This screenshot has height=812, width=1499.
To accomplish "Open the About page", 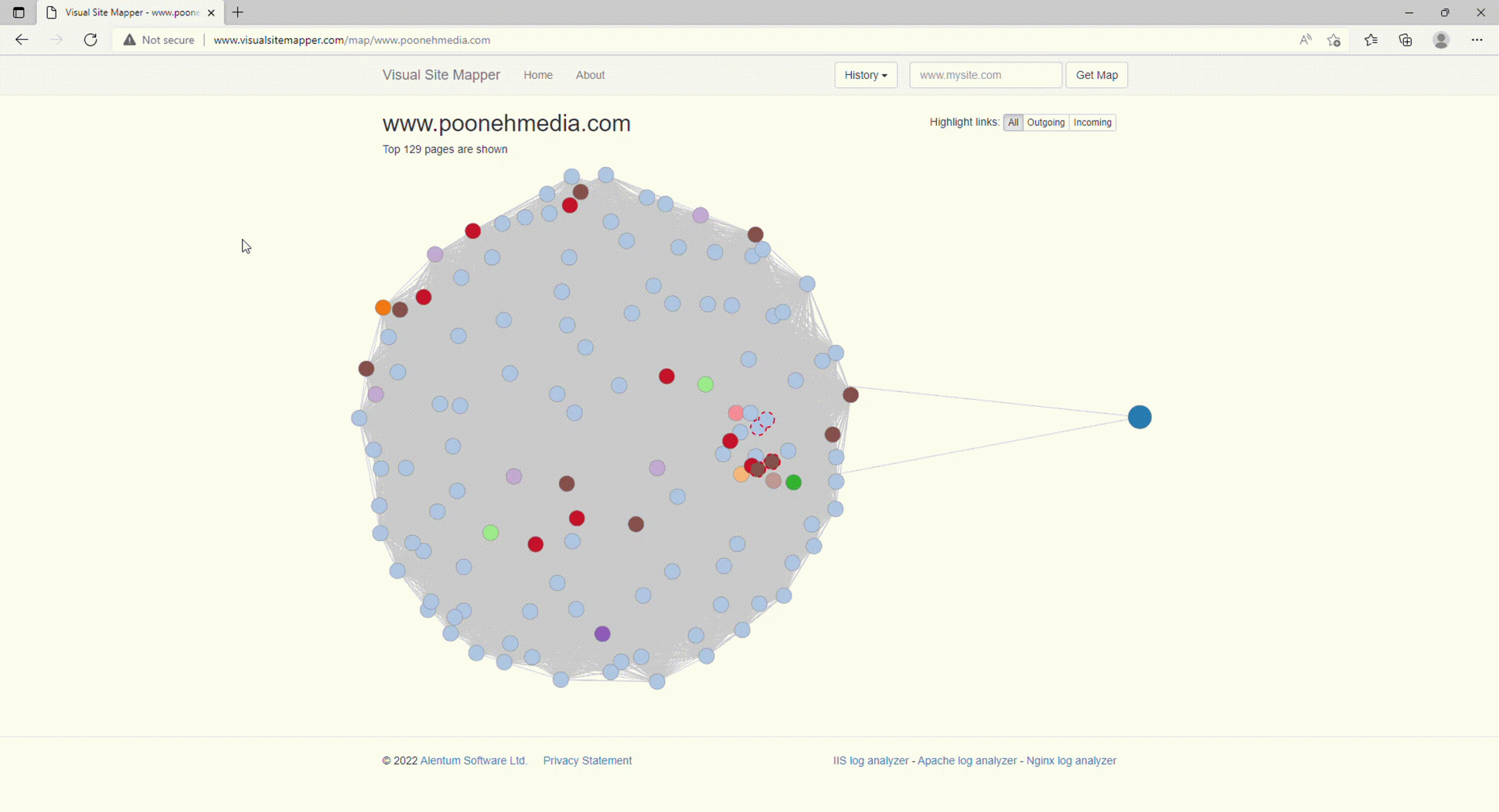I will pyautogui.click(x=590, y=75).
